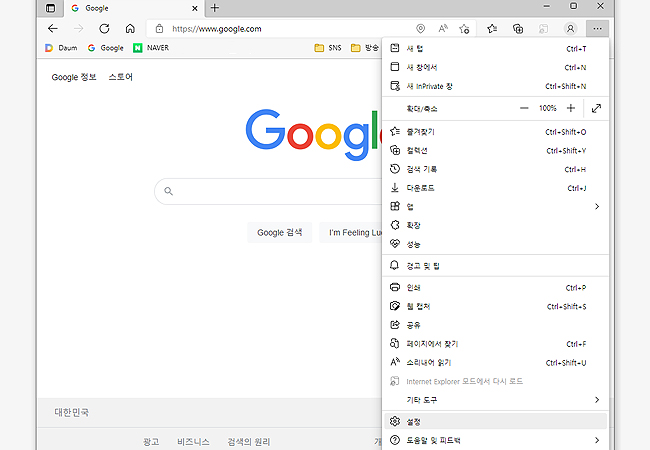Viewport: 650px width, 450px height.
Task: Open 다운로드 (Downloads) from menu
Action: (x=495, y=188)
